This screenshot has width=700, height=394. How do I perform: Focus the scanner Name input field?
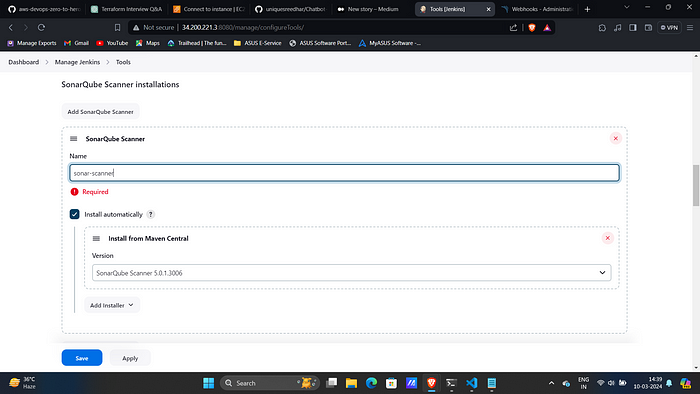344,173
